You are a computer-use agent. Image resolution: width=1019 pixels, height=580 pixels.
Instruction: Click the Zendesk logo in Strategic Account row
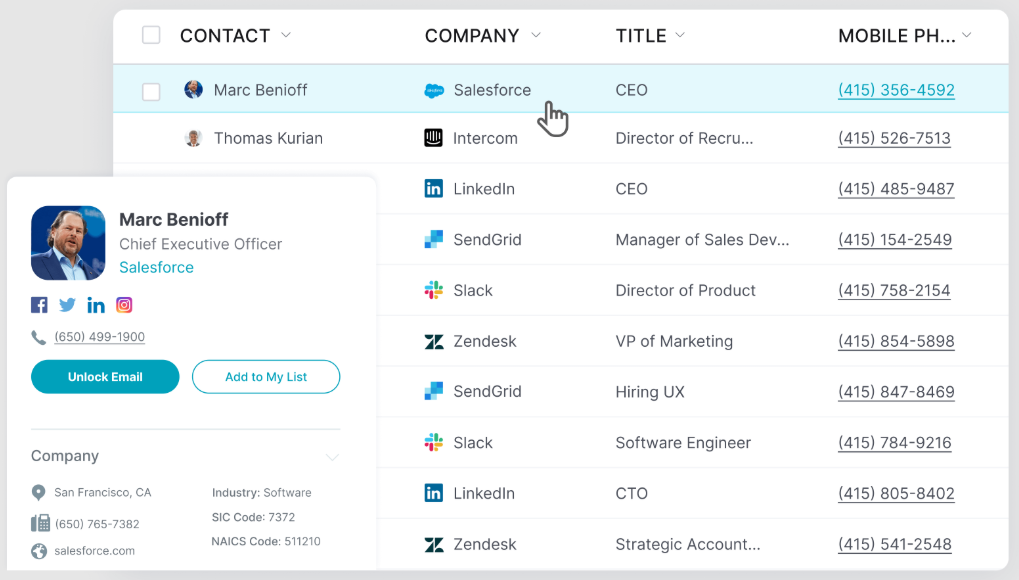pyautogui.click(x=433, y=544)
